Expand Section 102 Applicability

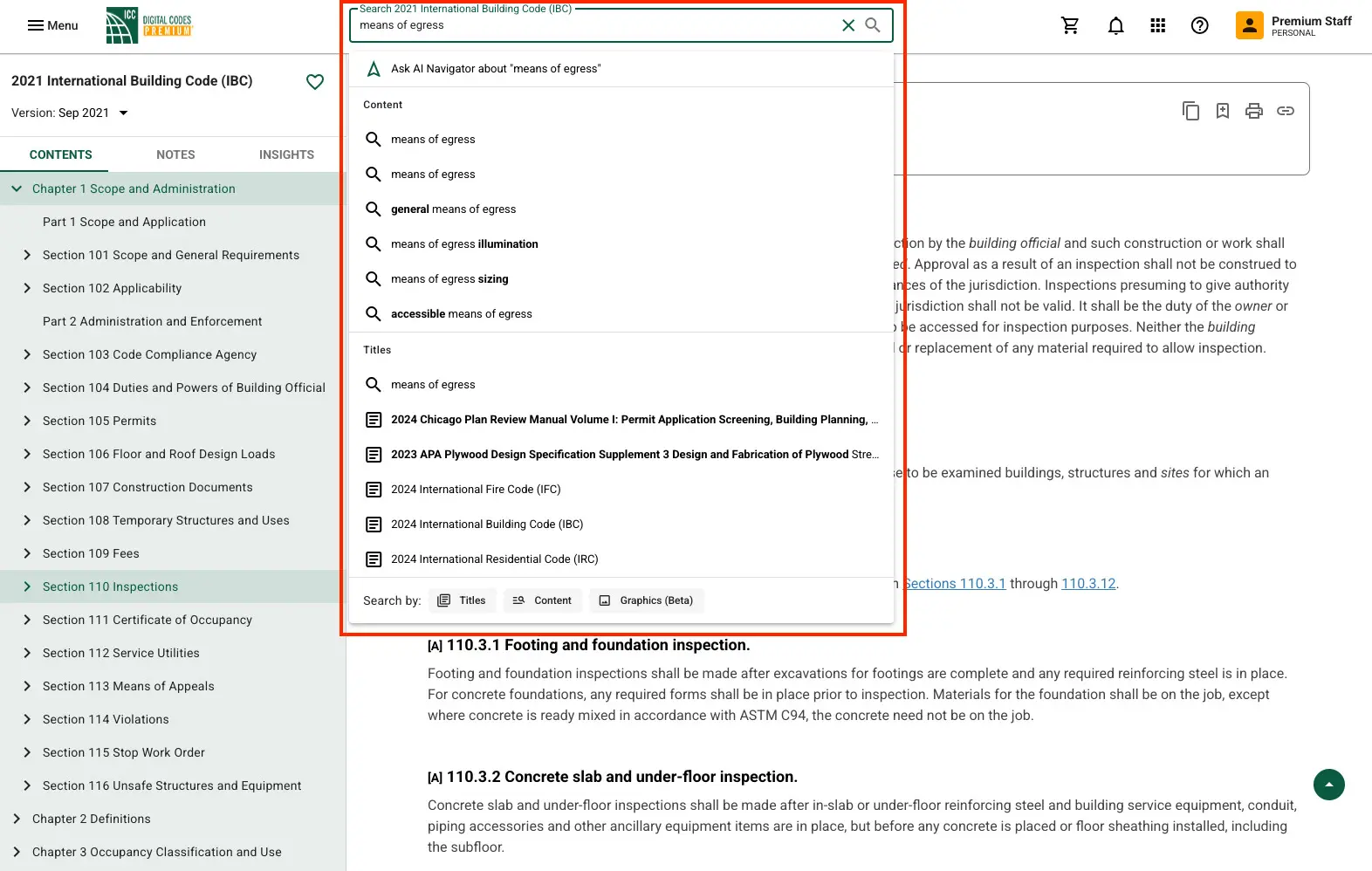pyautogui.click(x=26, y=288)
